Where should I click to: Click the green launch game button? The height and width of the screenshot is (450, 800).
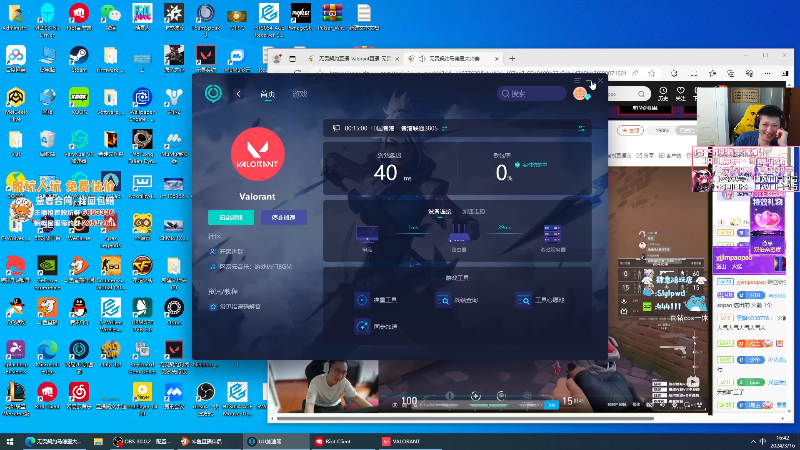(231, 217)
